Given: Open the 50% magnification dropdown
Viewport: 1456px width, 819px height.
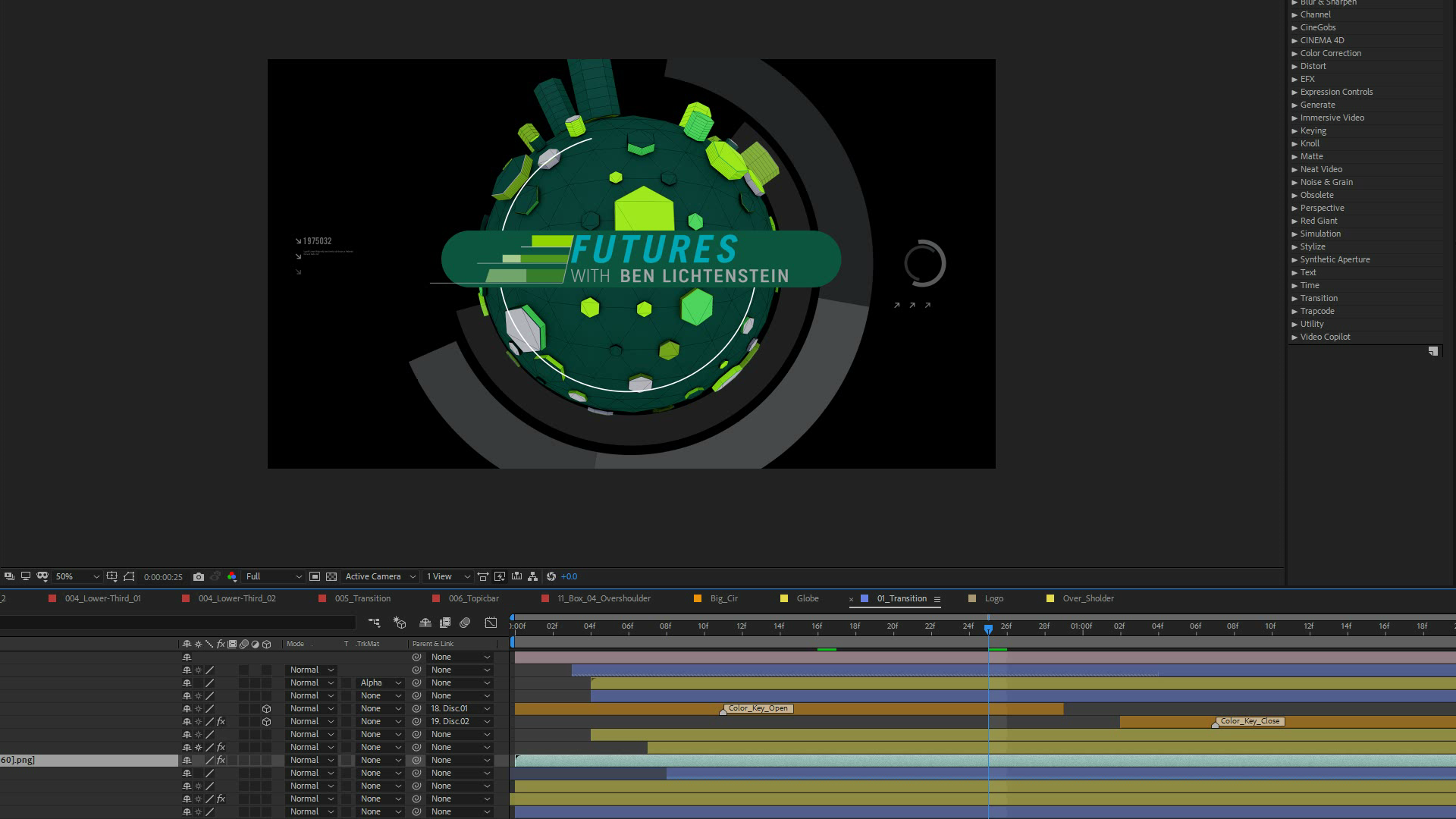Looking at the screenshot, I should pyautogui.click(x=77, y=577).
